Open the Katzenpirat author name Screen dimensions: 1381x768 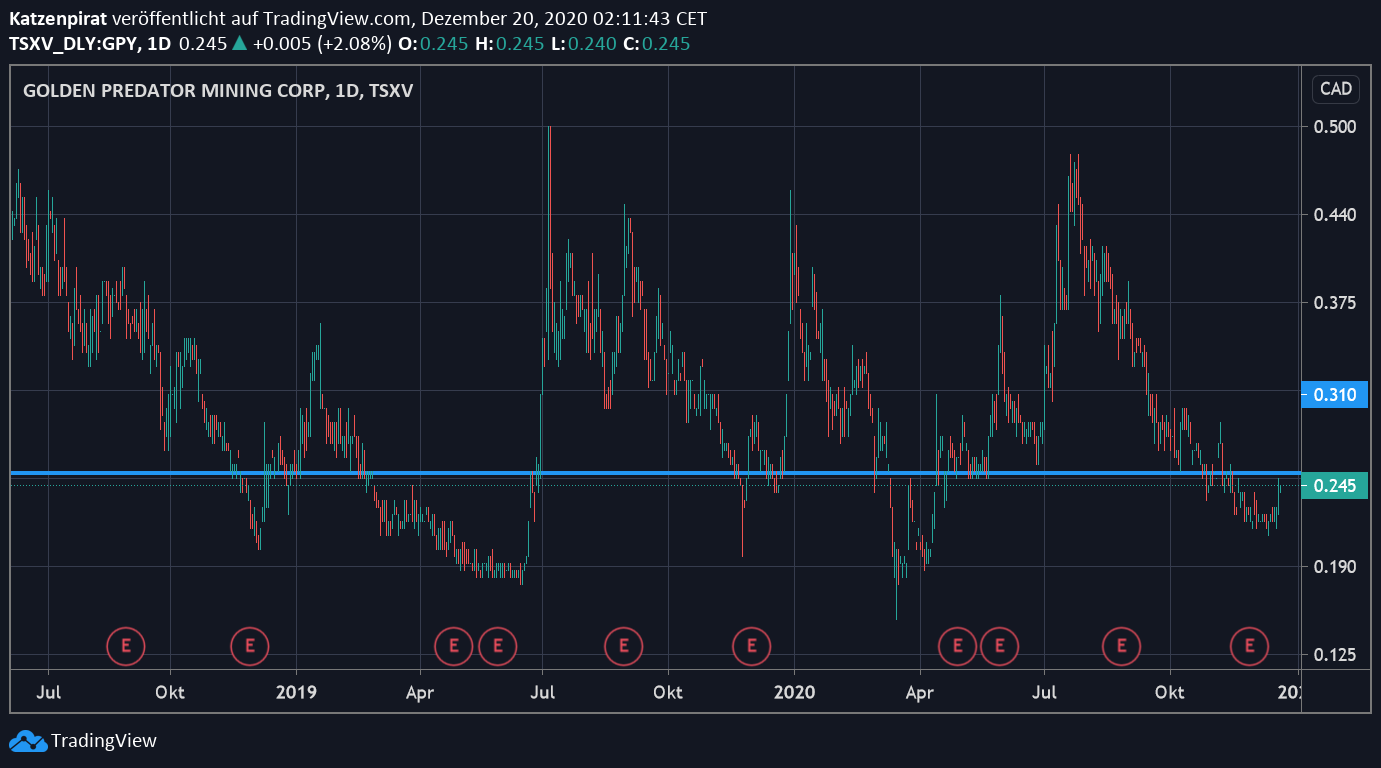[x=58, y=19]
